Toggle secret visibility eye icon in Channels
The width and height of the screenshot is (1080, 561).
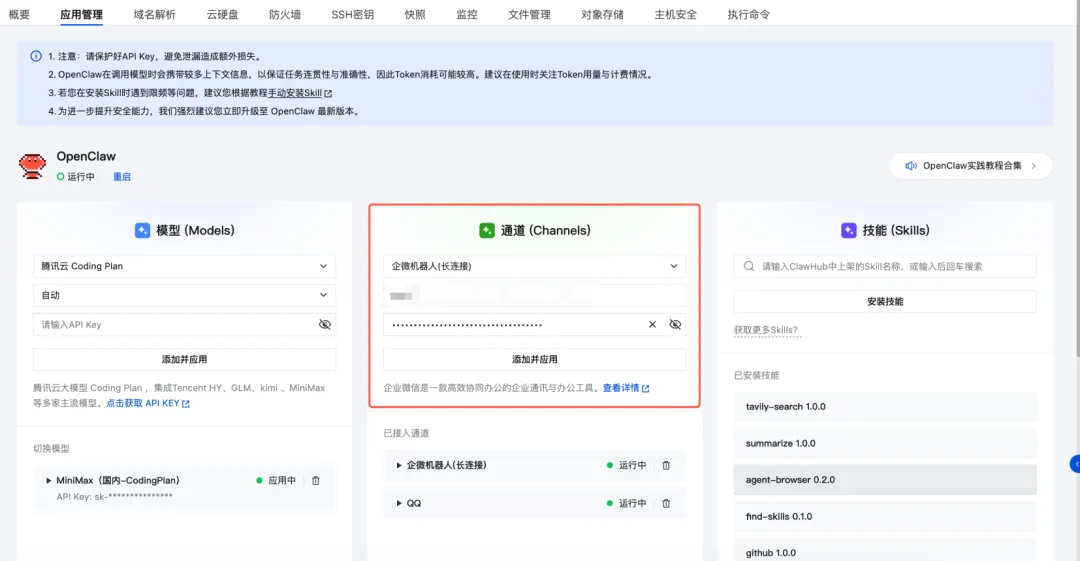675,325
